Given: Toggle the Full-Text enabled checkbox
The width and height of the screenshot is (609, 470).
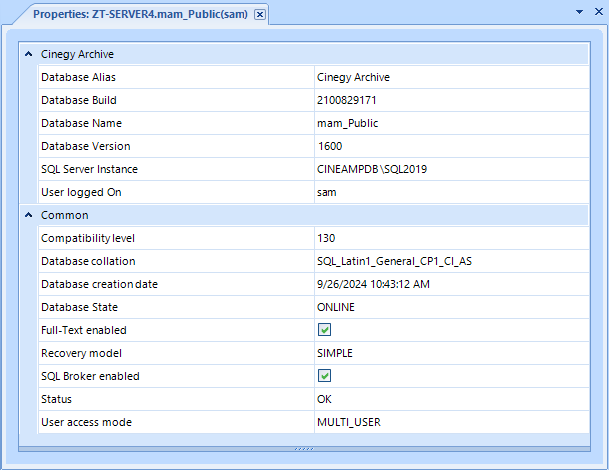Looking at the screenshot, I should (x=324, y=330).
